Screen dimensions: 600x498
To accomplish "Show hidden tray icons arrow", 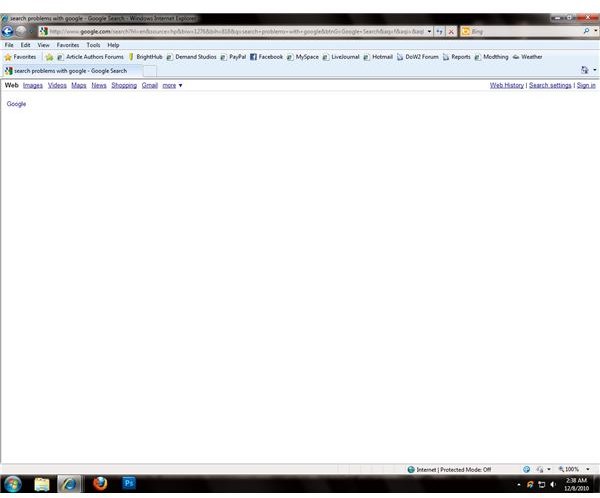I will tap(519, 485).
